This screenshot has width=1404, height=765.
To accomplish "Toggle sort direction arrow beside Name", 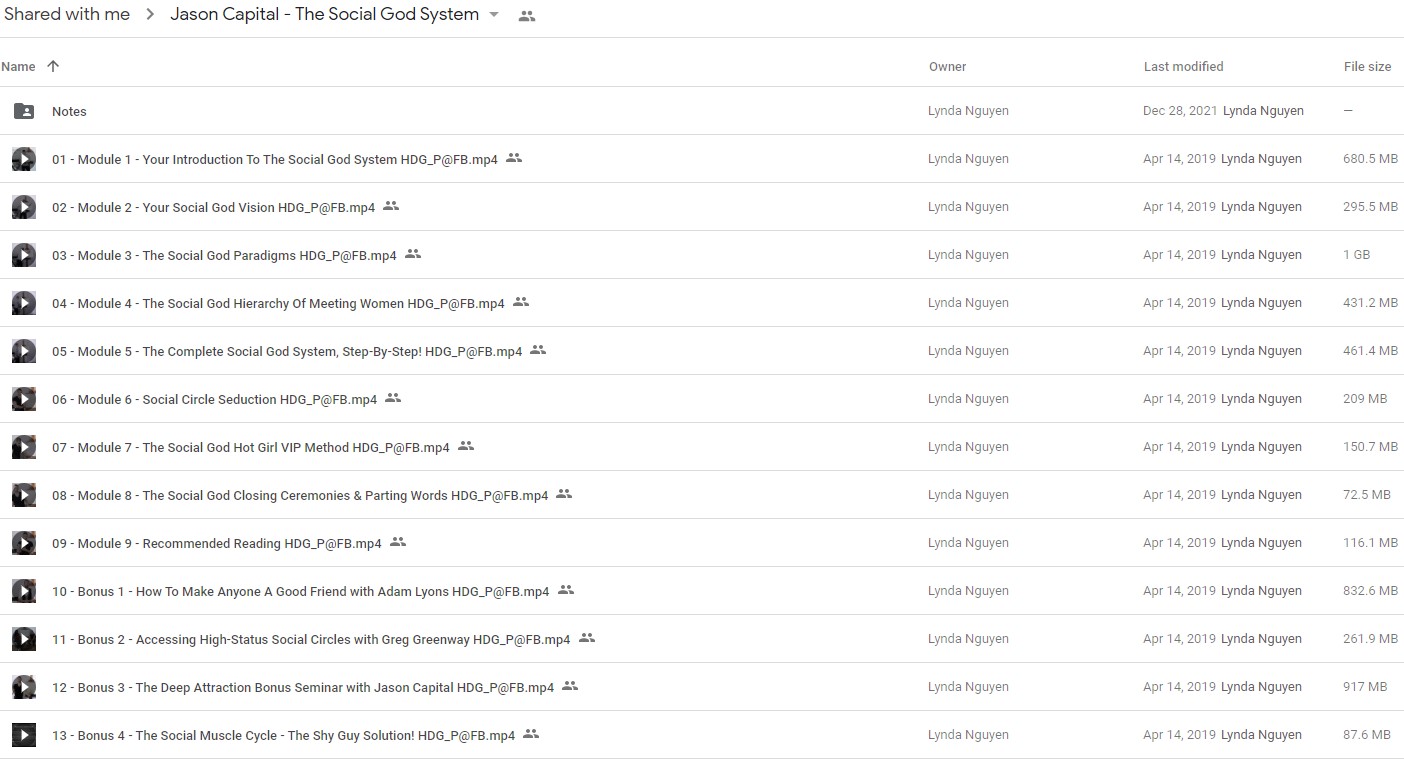I will (x=53, y=66).
